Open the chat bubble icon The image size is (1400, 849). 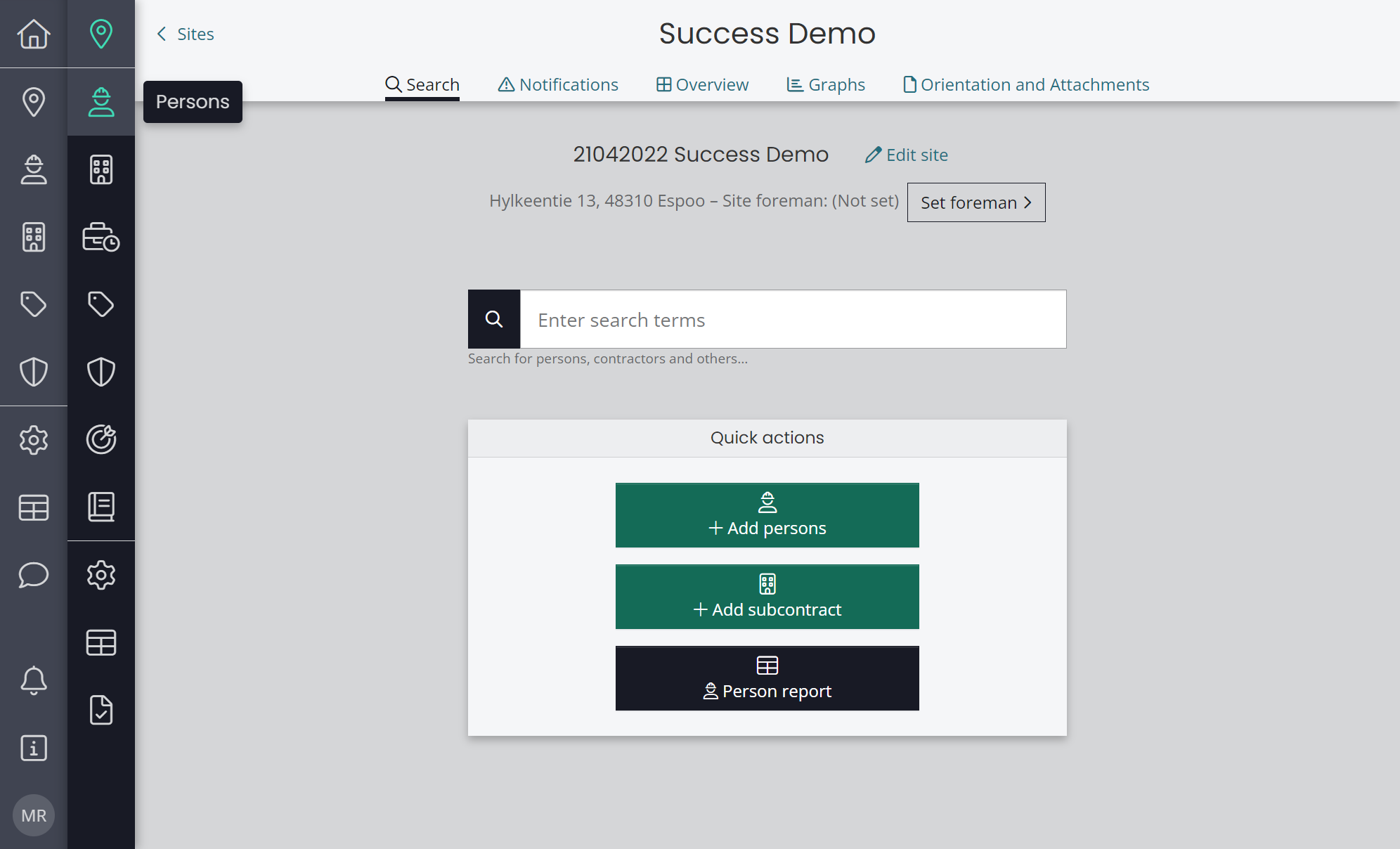(x=34, y=575)
